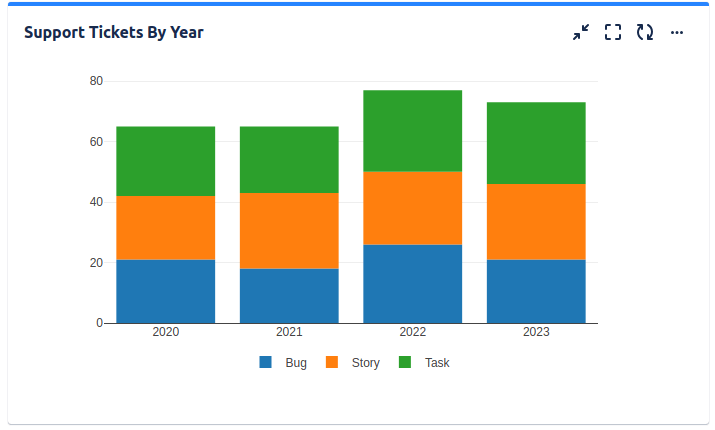715x430 pixels.
Task: Minimize the Support Tickets gadget
Action: [581, 33]
